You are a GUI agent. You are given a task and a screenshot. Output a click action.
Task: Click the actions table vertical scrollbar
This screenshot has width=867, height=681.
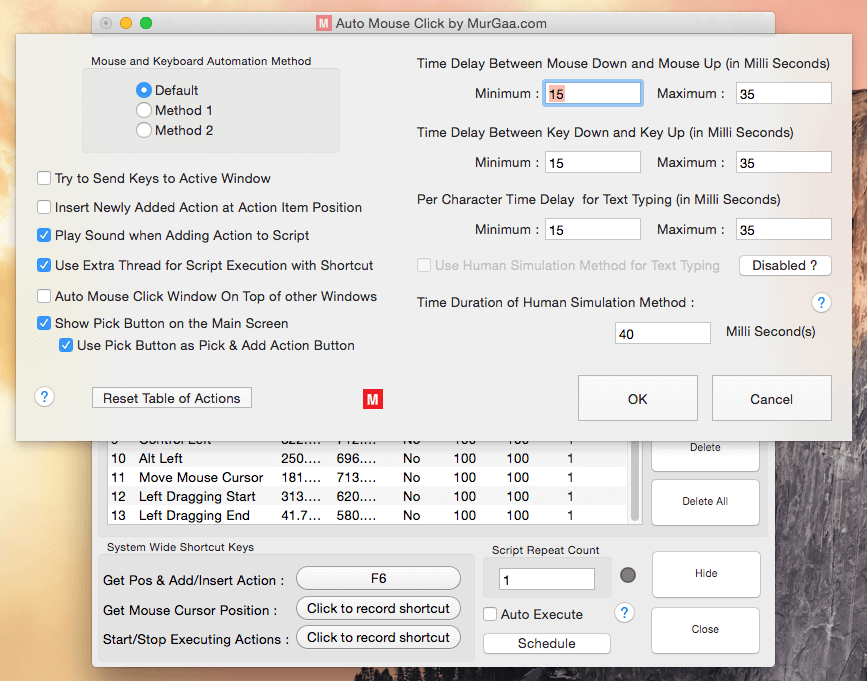click(x=635, y=481)
